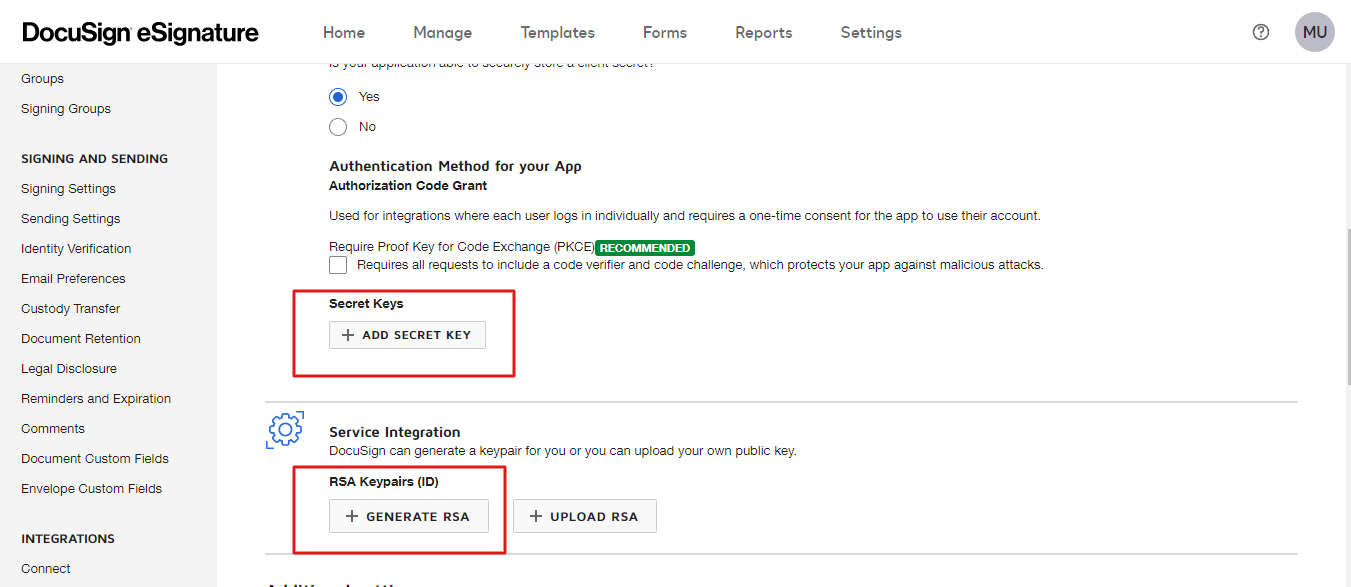Open the Reports tab
Screen dimensions: 1351x587
763,33
